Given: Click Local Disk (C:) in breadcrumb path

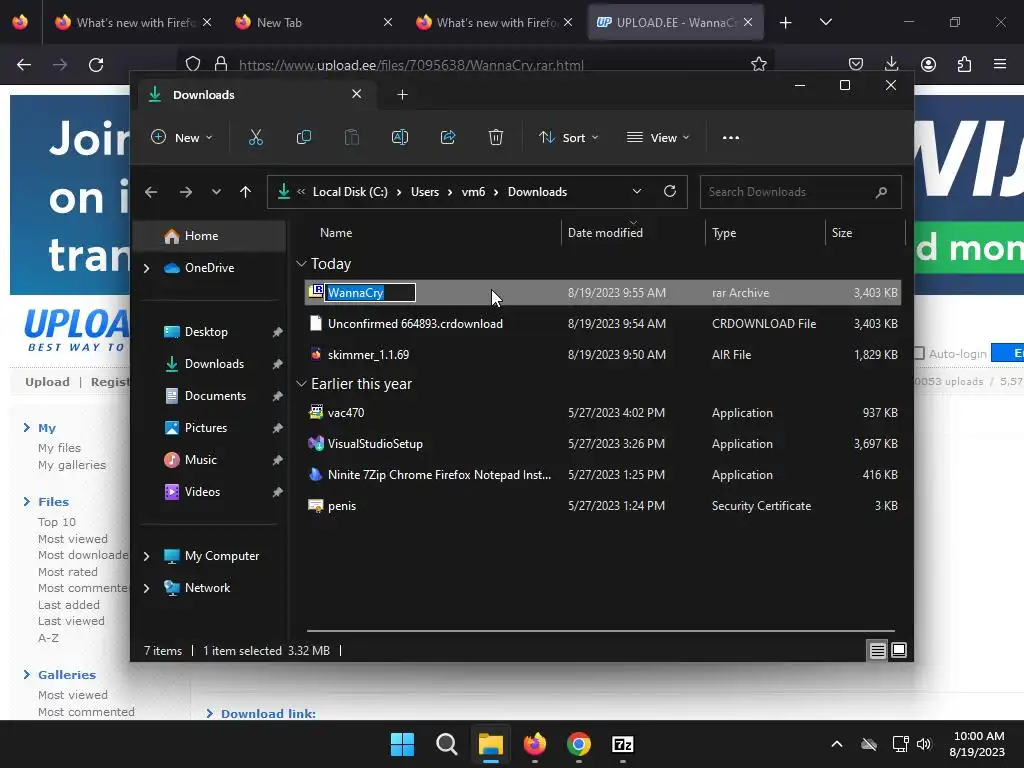Looking at the screenshot, I should (x=350, y=192).
